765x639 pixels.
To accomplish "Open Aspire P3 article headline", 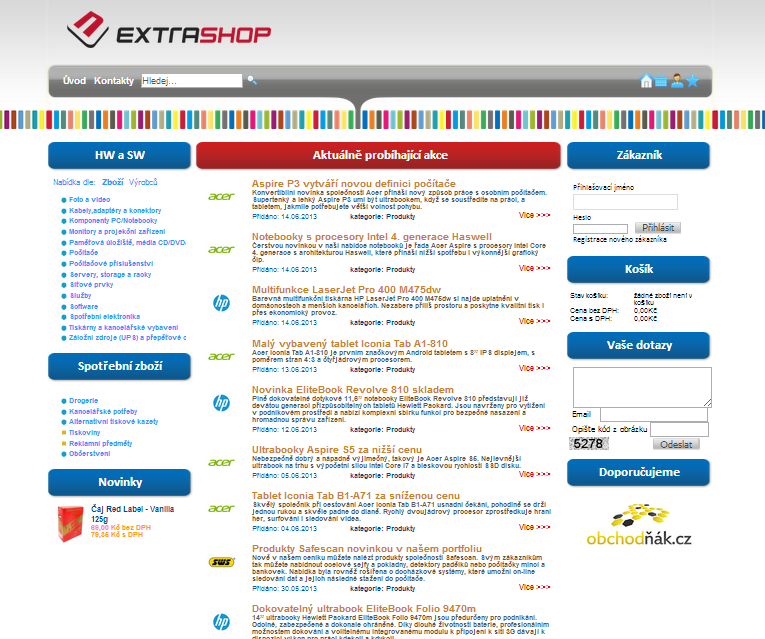I will 354,184.
